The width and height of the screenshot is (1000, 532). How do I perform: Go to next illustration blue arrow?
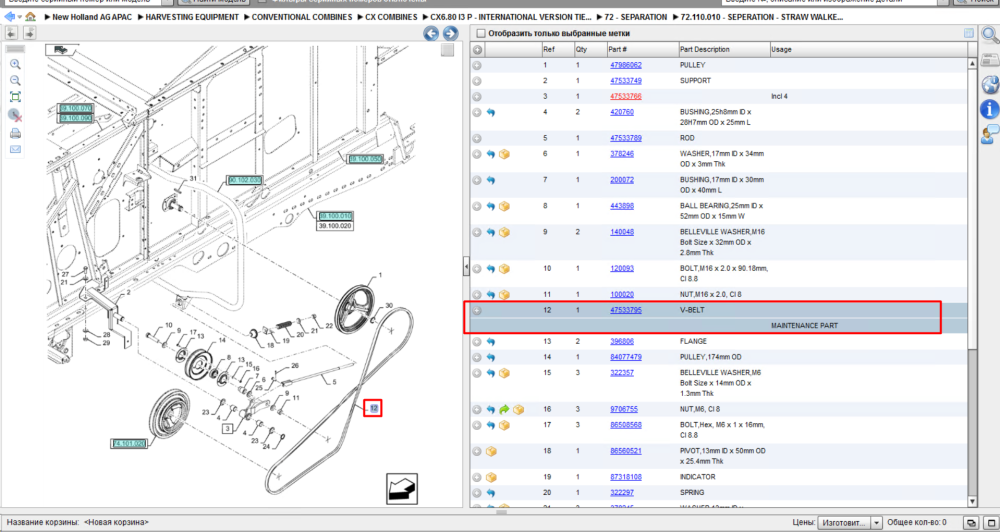(x=450, y=34)
